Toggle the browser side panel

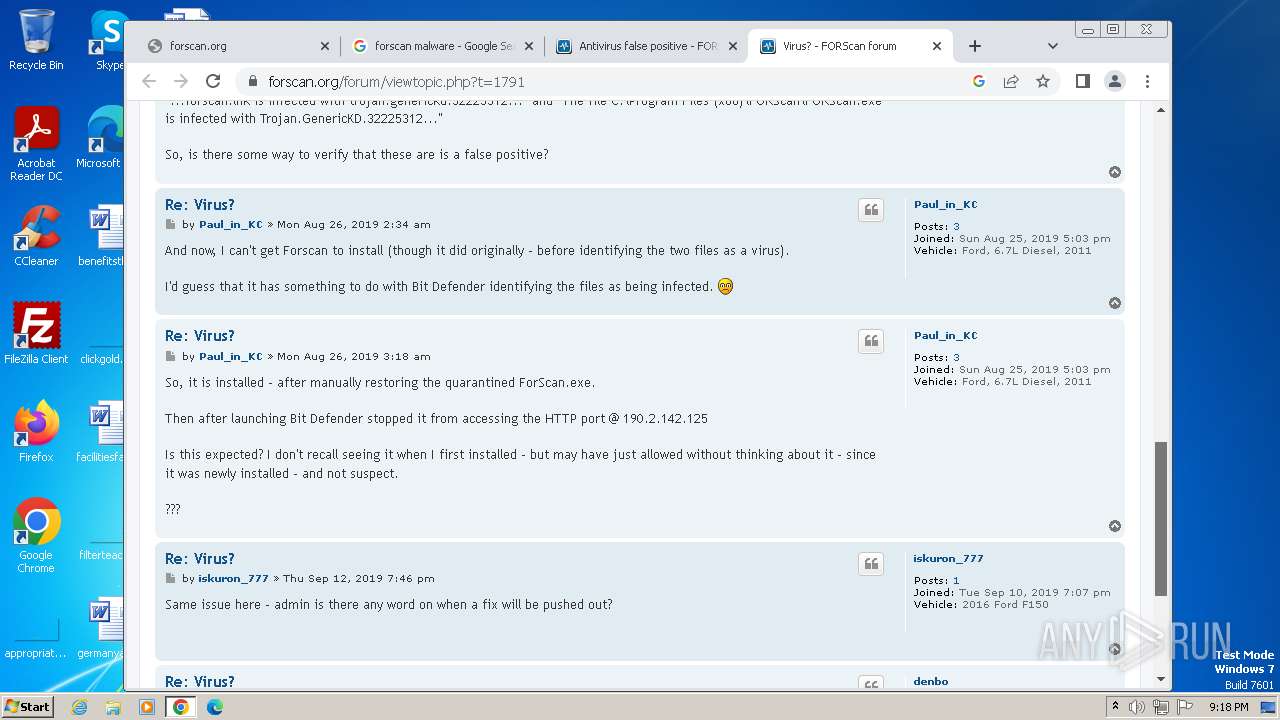pos(1083,81)
